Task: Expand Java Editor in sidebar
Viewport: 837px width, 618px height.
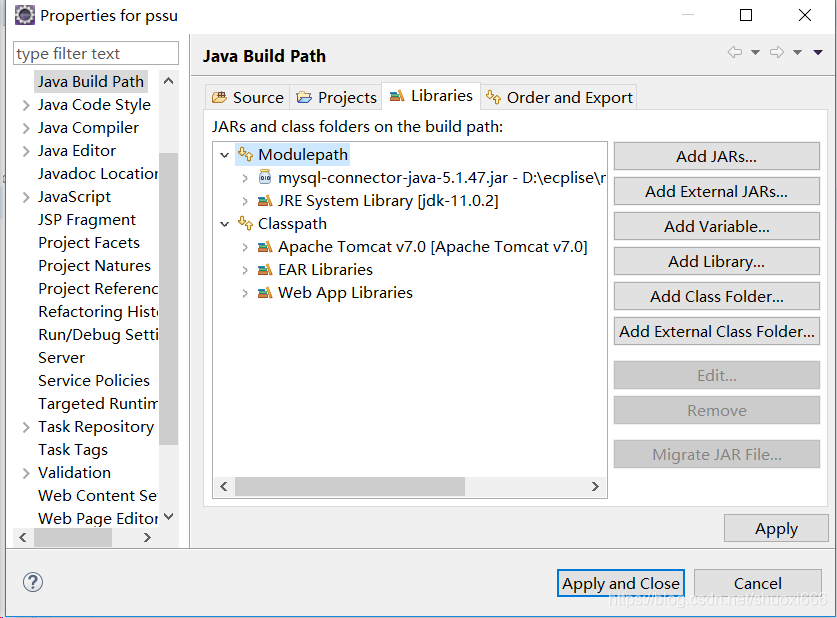Action: pos(26,151)
